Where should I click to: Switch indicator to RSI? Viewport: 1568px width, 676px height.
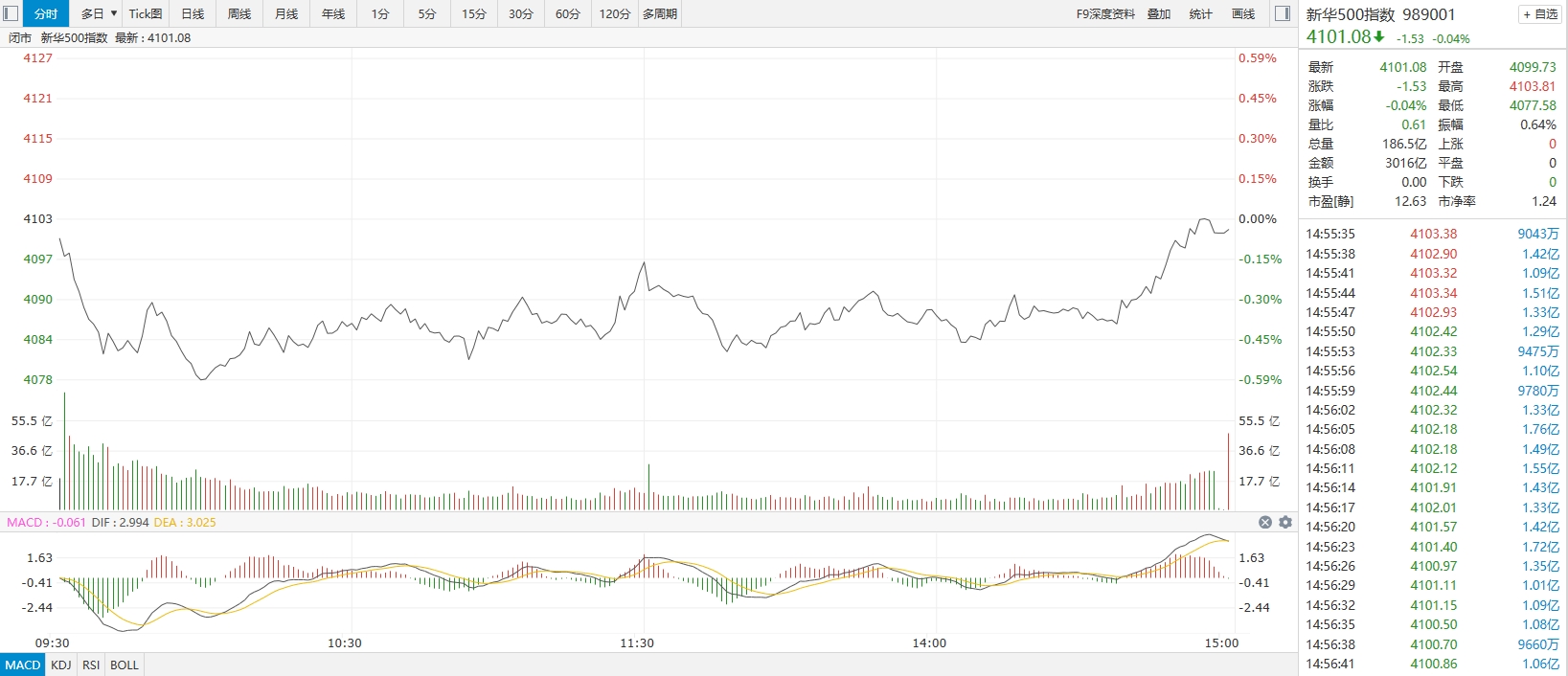point(91,665)
